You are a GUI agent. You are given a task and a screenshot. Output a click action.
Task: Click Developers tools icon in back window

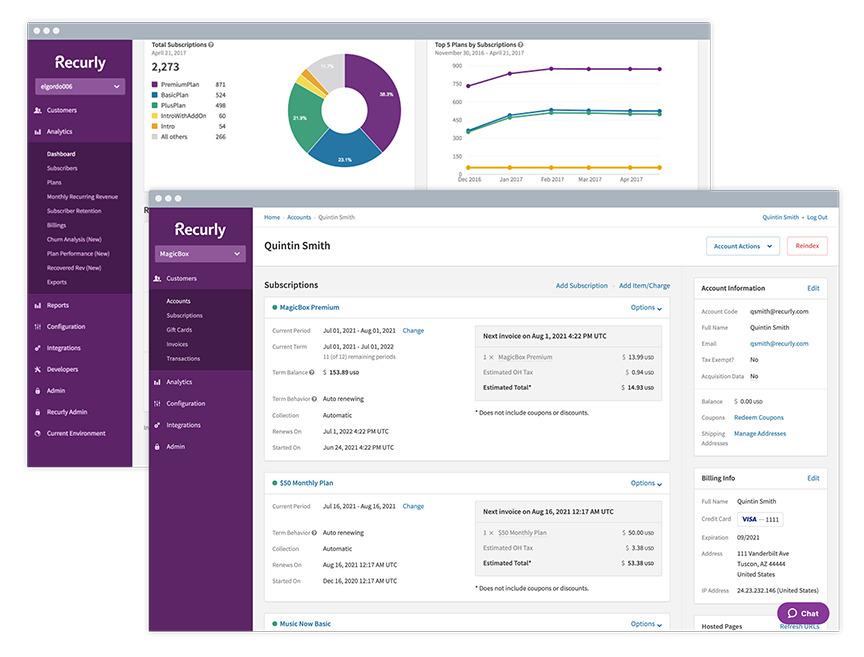[37, 369]
